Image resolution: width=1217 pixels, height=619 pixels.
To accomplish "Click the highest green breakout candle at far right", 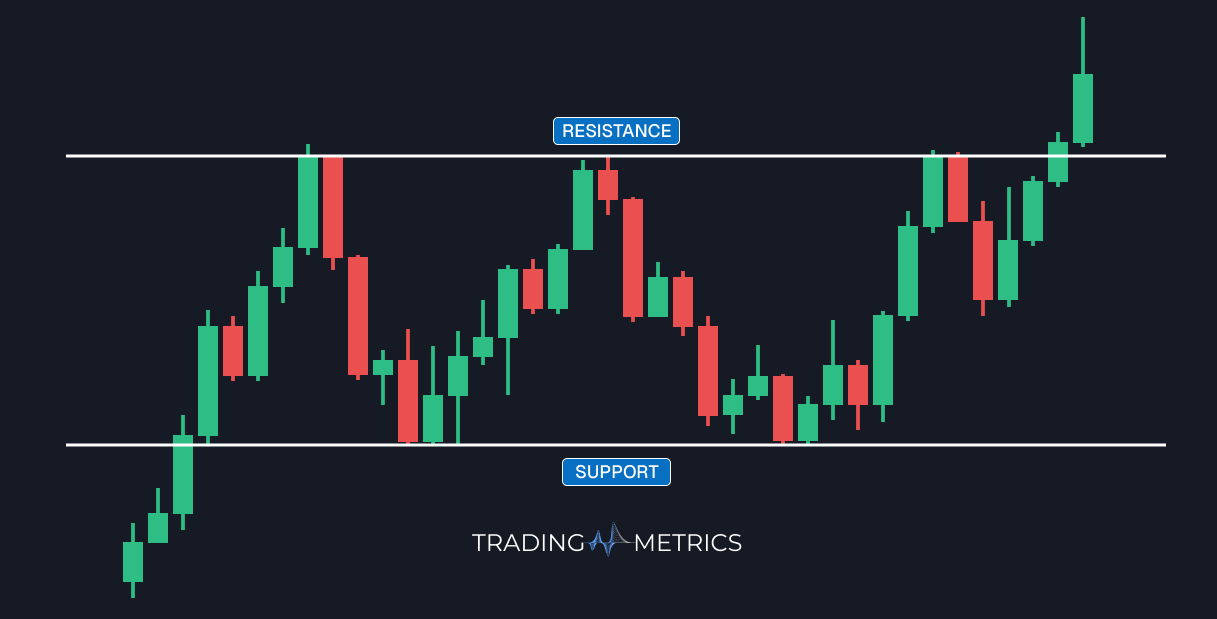I will (x=1083, y=108).
